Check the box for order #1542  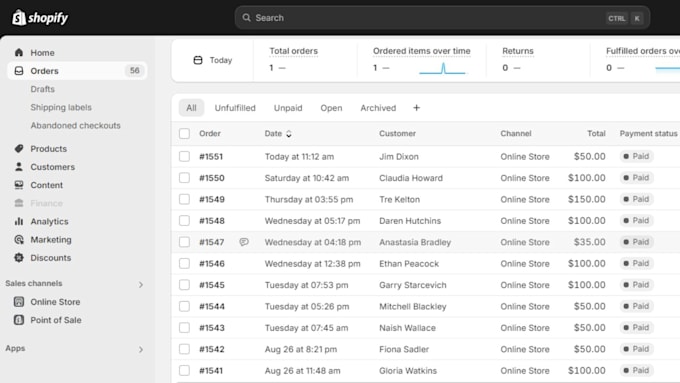(184, 349)
